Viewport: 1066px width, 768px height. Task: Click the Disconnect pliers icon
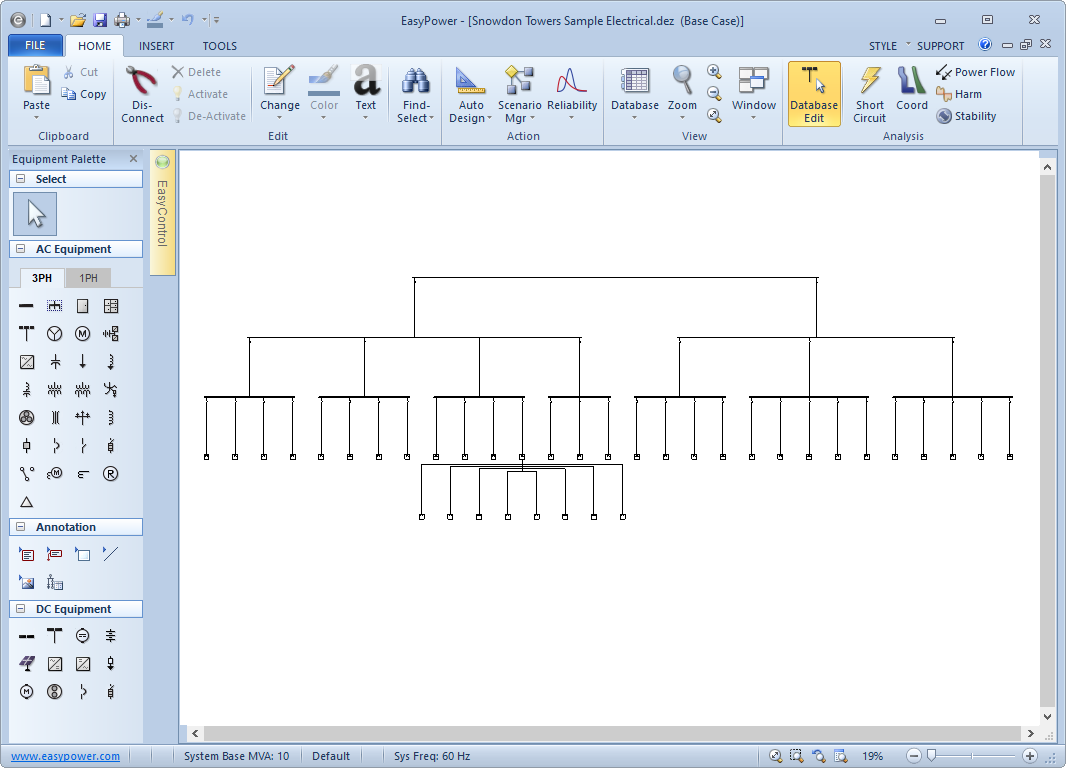tap(143, 93)
